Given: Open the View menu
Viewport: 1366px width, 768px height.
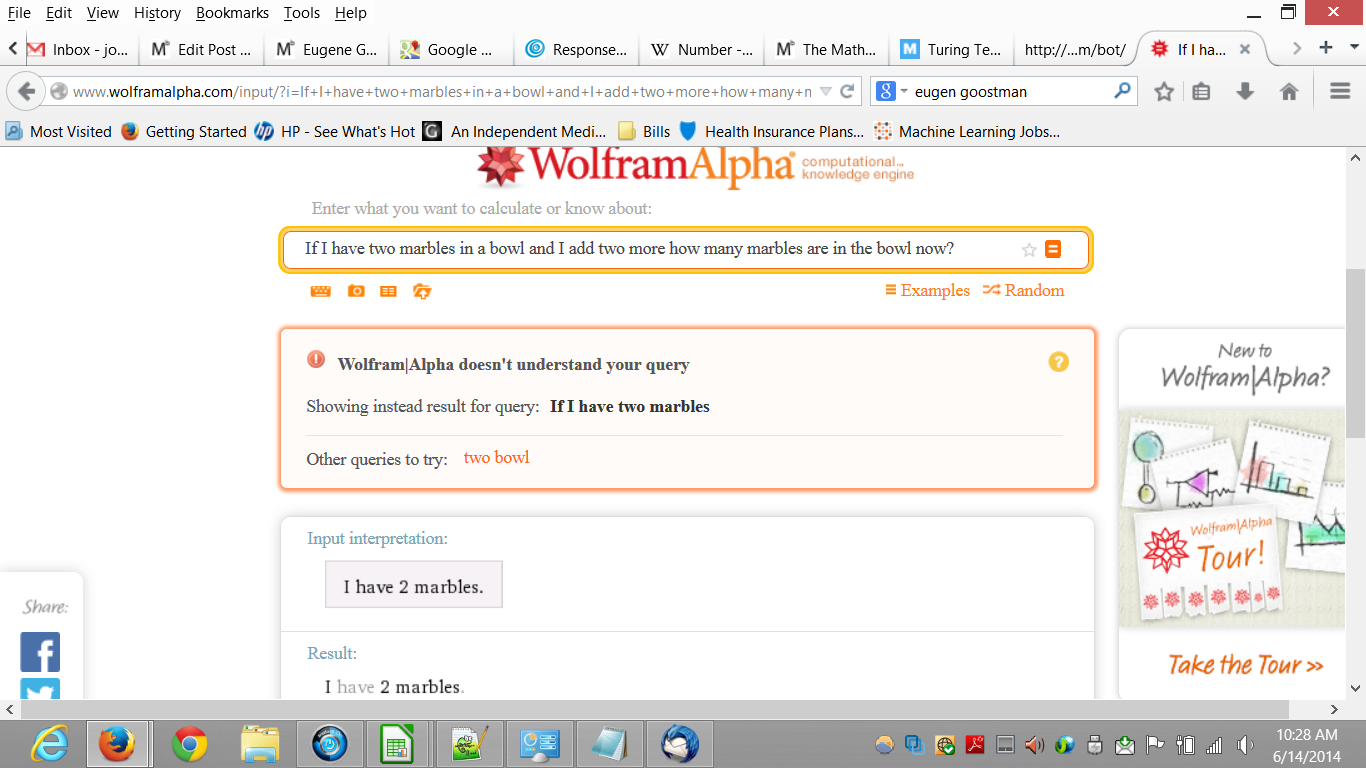Looking at the screenshot, I should tap(102, 13).
